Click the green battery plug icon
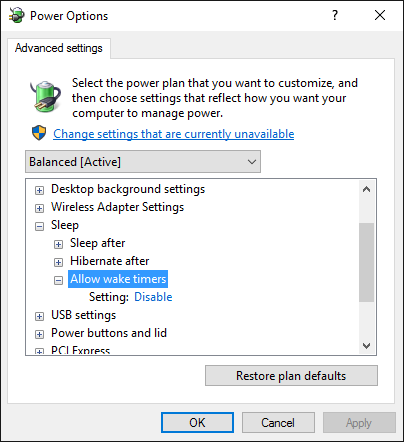The width and height of the screenshot is (404, 442). coord(45,96)
